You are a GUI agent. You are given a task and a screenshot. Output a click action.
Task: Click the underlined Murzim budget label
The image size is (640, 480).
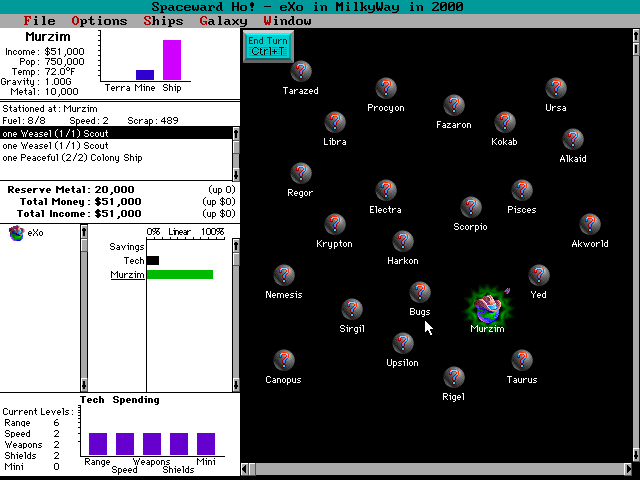click(x=127, y=275)
